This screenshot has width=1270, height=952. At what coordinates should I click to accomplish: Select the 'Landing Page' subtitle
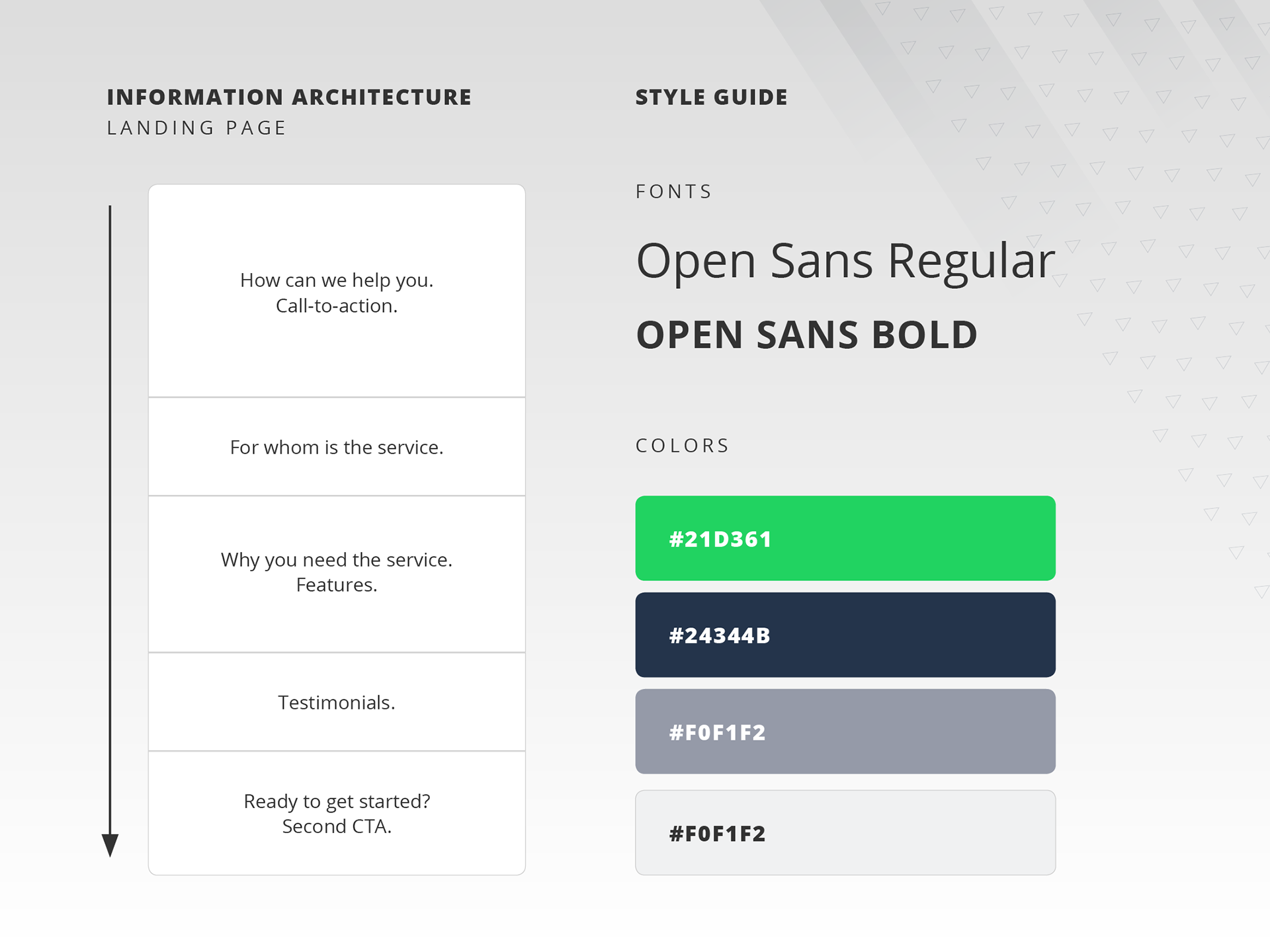196,128
